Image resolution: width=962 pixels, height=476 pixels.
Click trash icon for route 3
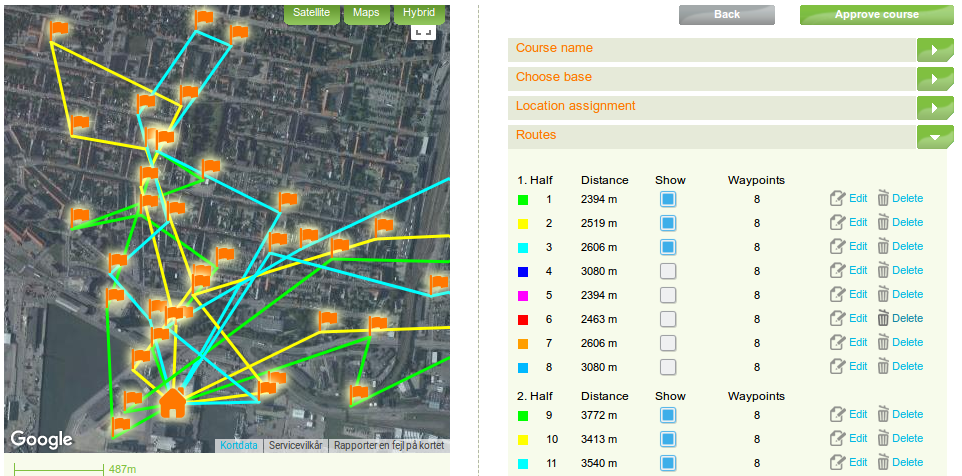pos(883,247)
